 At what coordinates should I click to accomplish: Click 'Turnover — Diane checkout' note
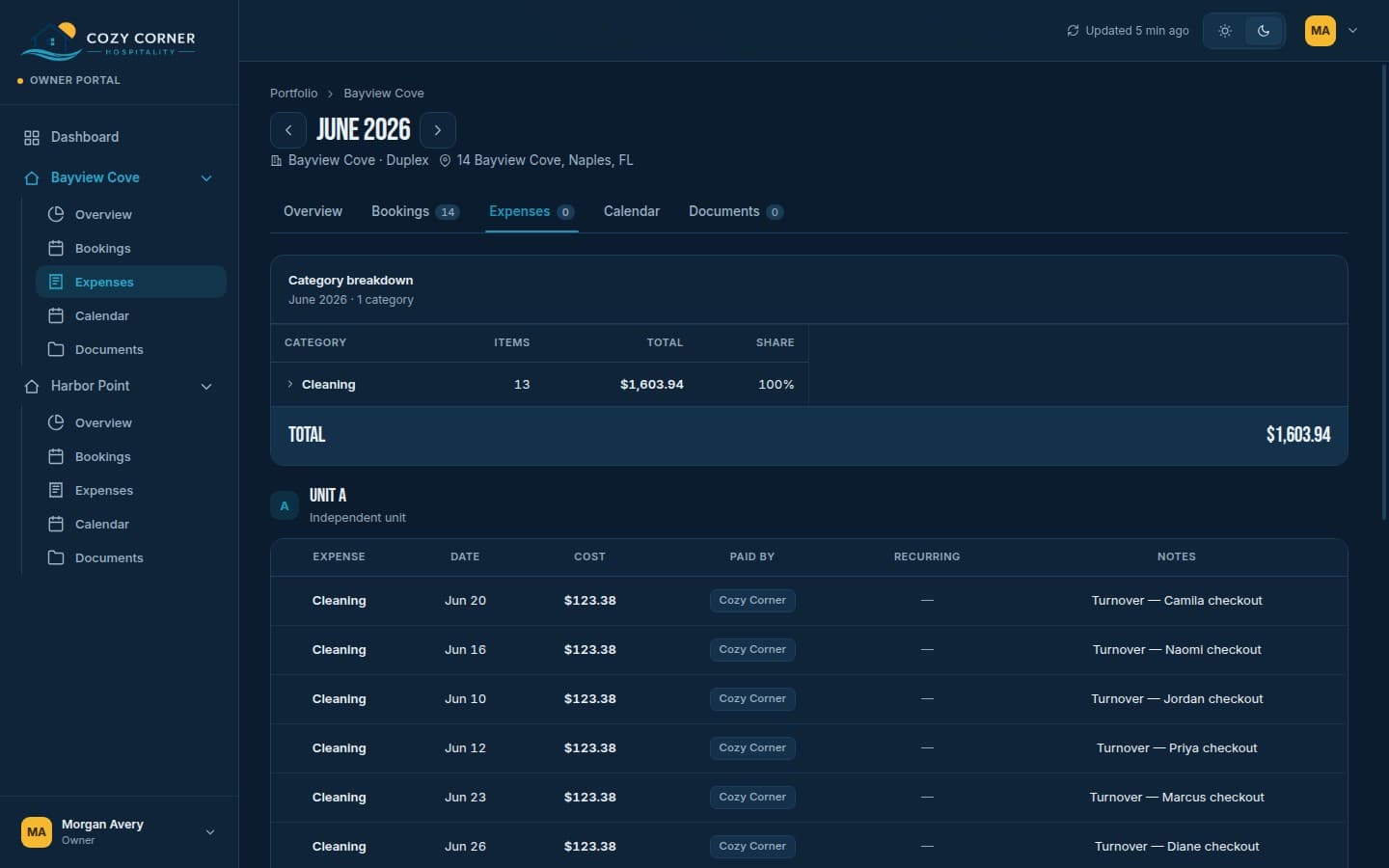pyautogui.click(x=1177, y=846)
